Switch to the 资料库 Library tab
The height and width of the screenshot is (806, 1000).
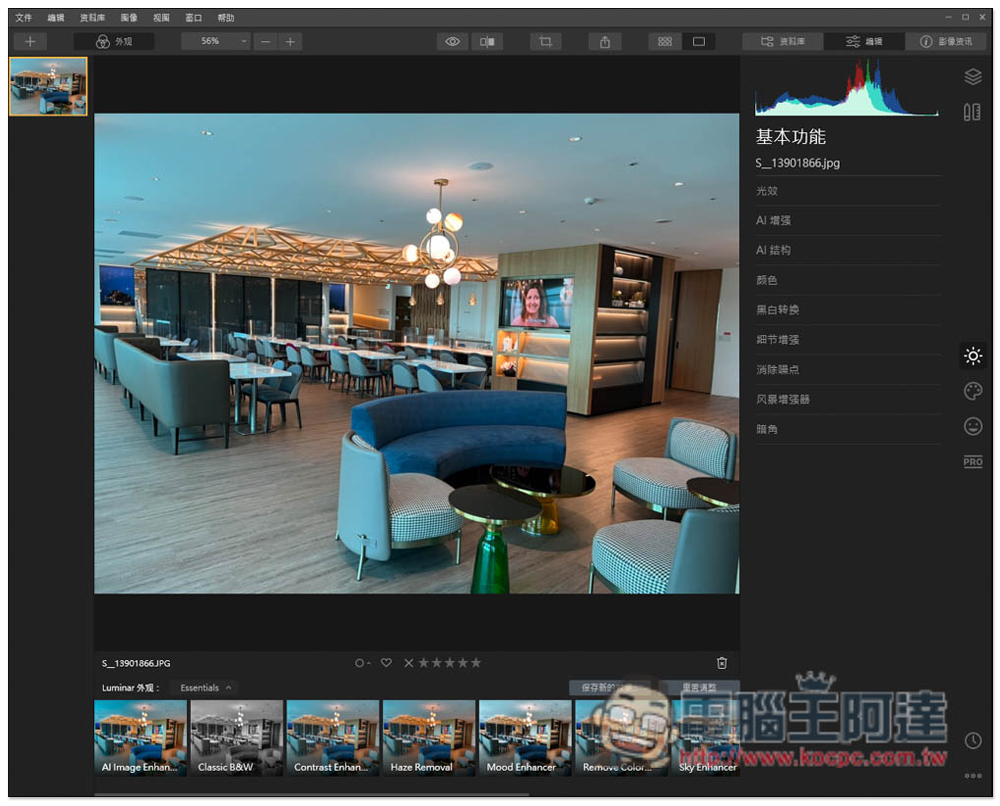(x=783, y=41)
